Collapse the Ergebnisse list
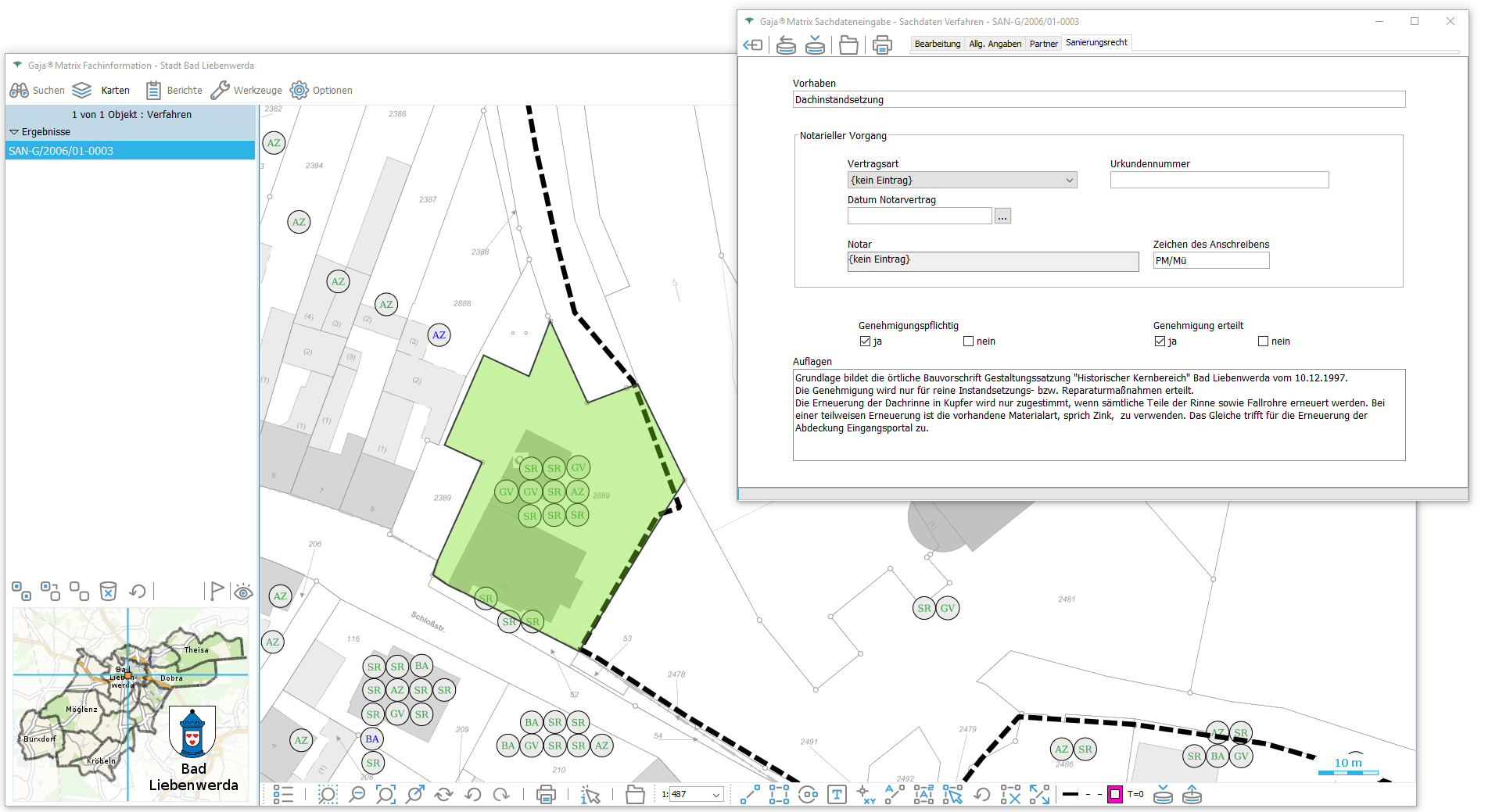This screenshot has height=812, width=1499. [14, 132]
